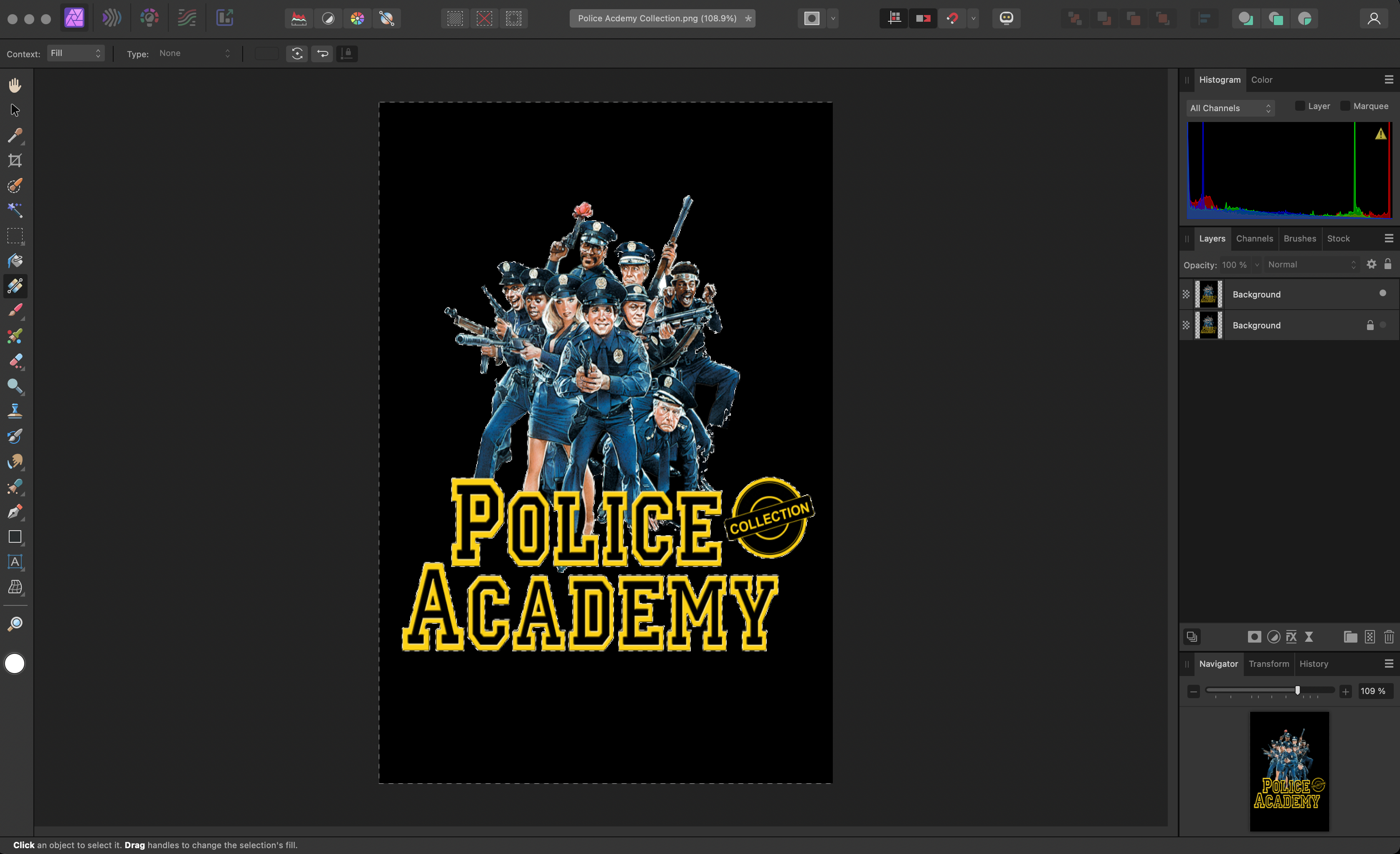Choose the Erase Brush tool
This screenshot has width=1400, height=854.
click(x=15, y=361)
